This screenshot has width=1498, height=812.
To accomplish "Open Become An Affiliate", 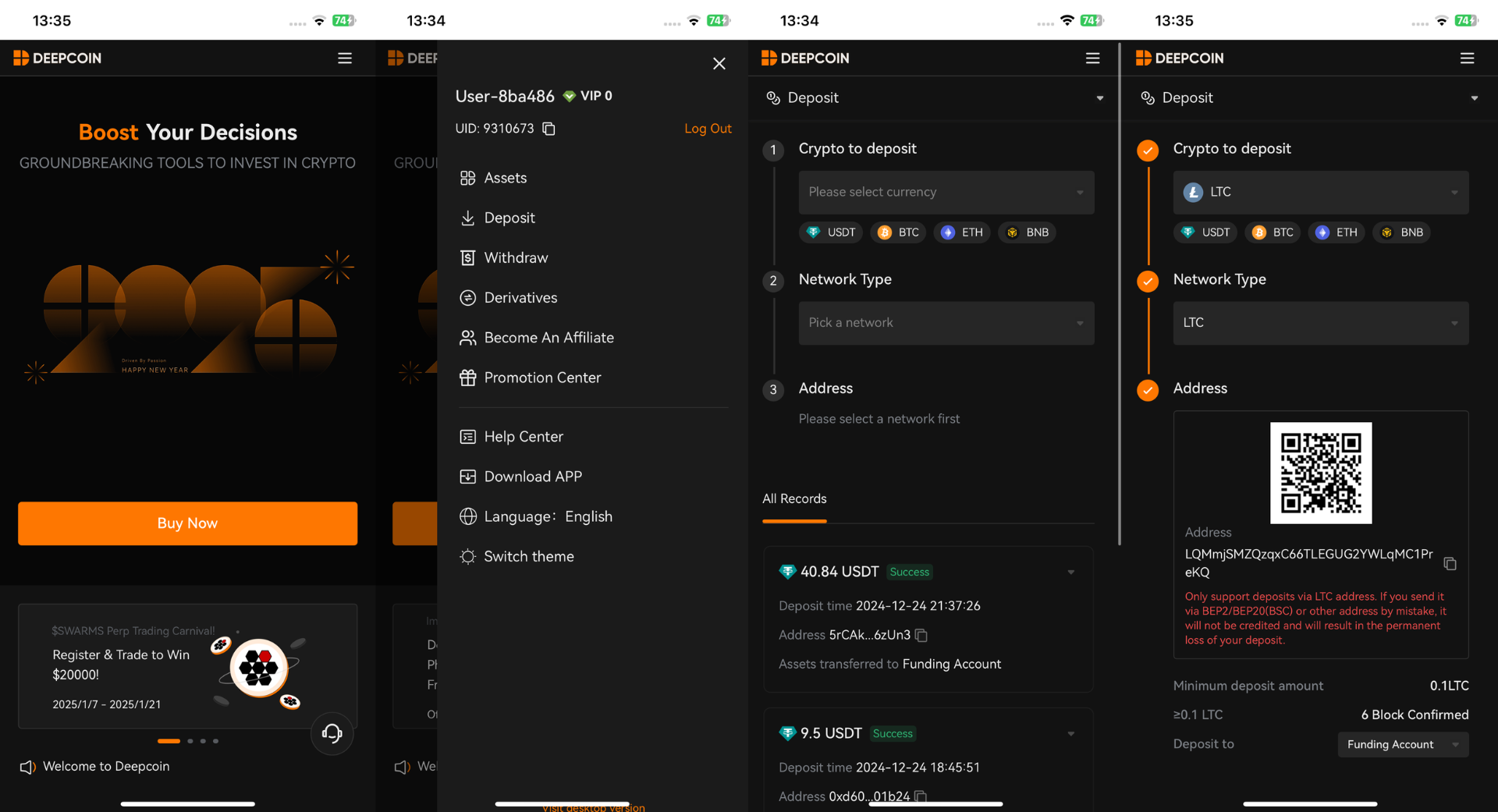I will [x=537, y=338].
